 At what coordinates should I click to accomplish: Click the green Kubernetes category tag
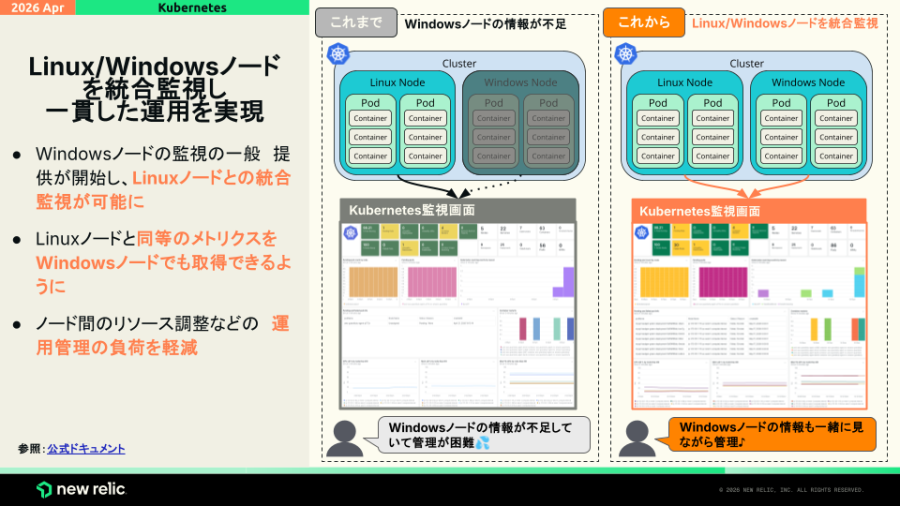tap(192, 7)
